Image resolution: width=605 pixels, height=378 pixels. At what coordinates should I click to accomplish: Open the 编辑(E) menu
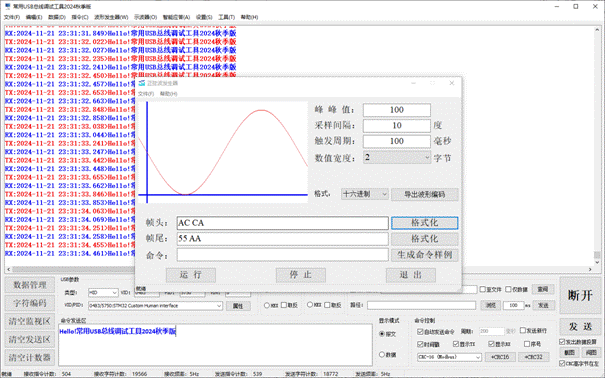tap(34, 17)
